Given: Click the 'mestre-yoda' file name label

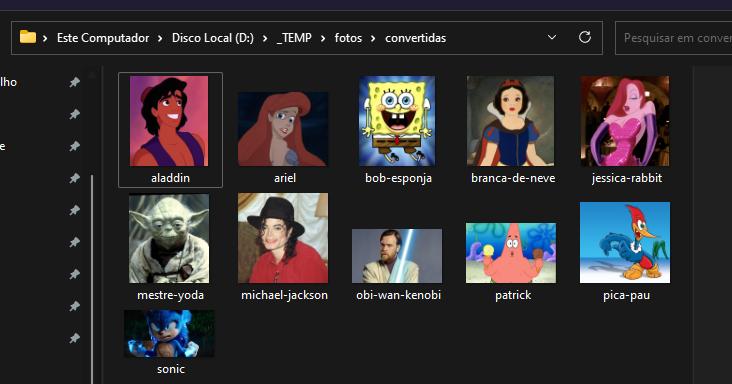Looking at the screenshot, I should 170,295.
